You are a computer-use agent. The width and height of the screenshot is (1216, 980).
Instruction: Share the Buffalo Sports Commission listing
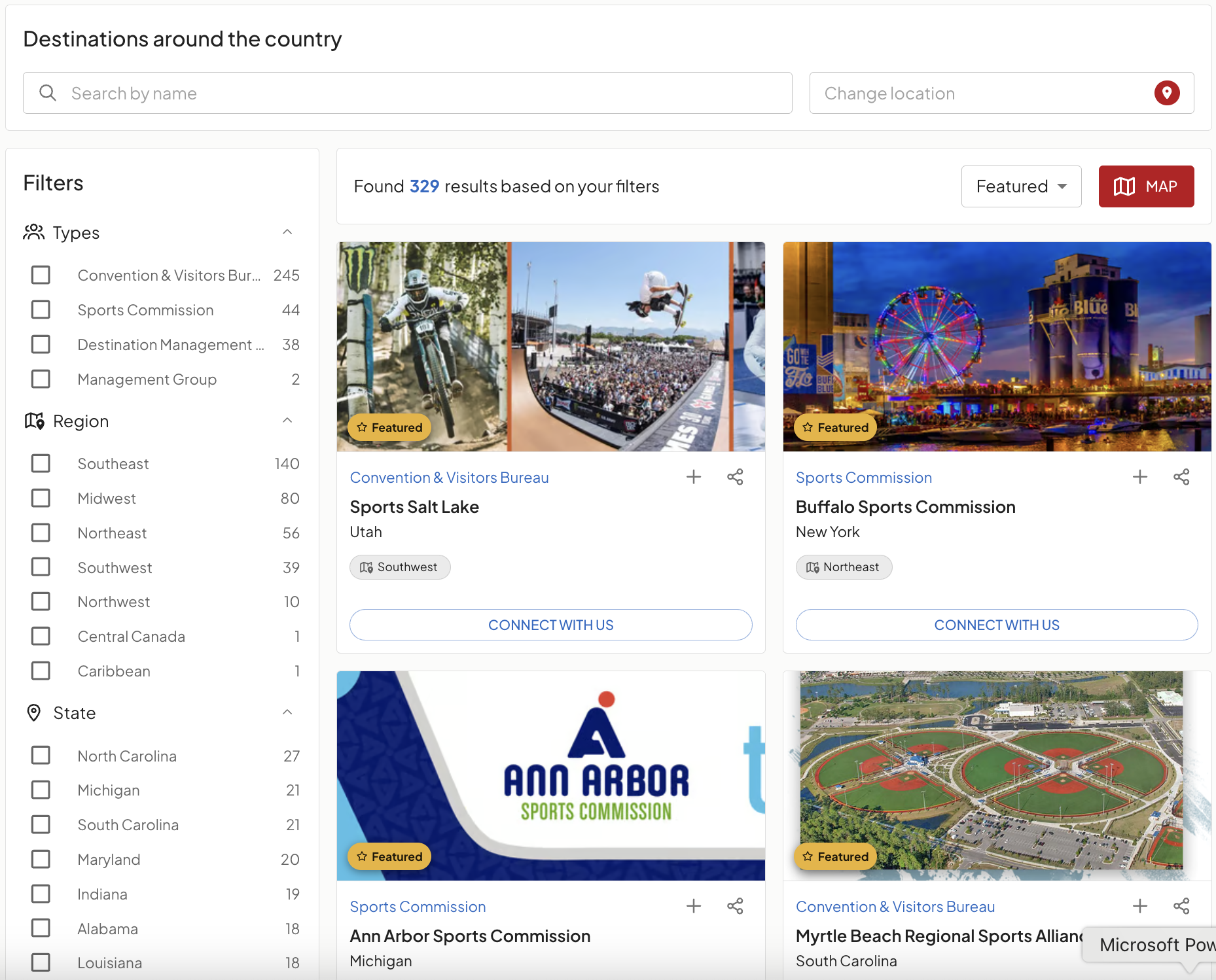click(x=1181, y=477)
